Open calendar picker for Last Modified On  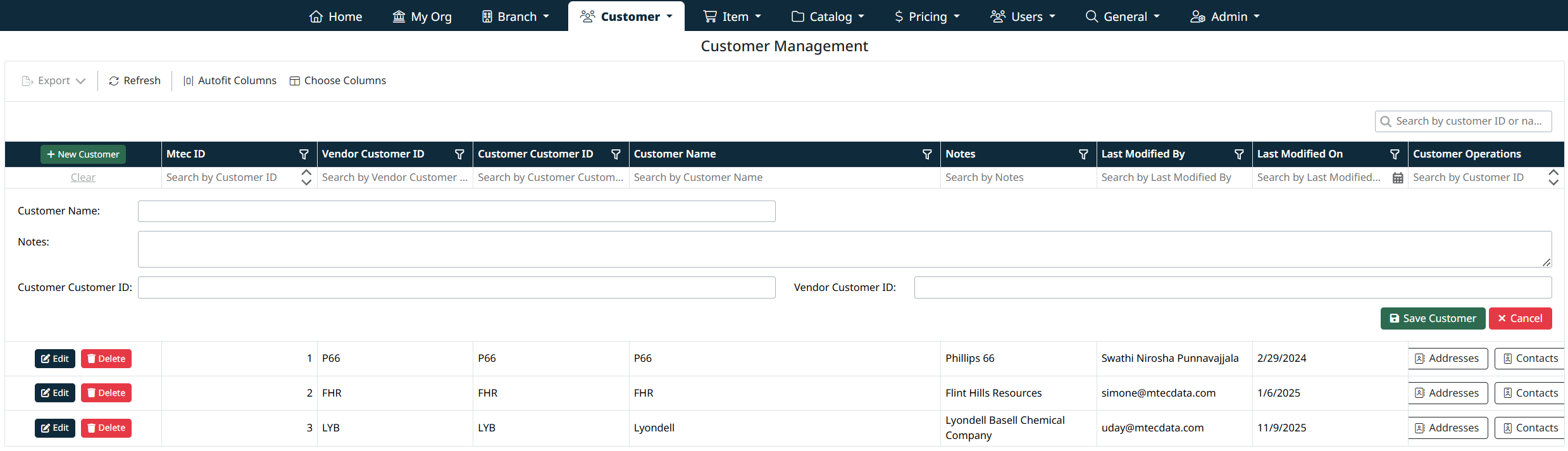click(1398, 178)
